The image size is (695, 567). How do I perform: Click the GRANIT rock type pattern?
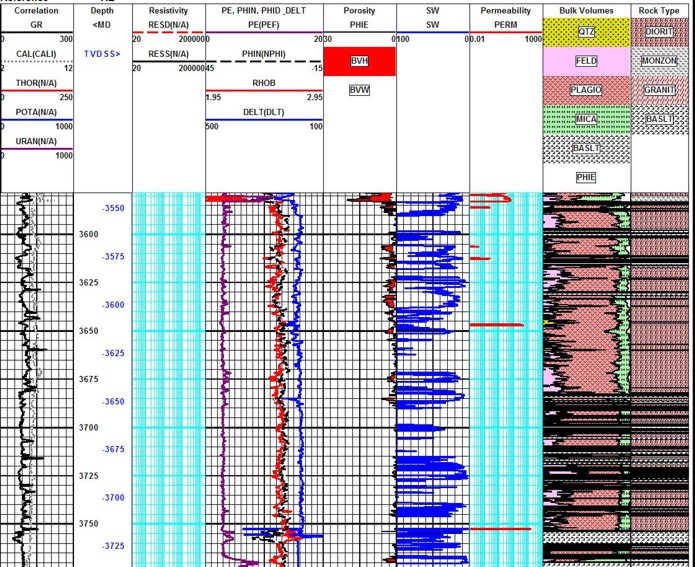coord(660,90)
